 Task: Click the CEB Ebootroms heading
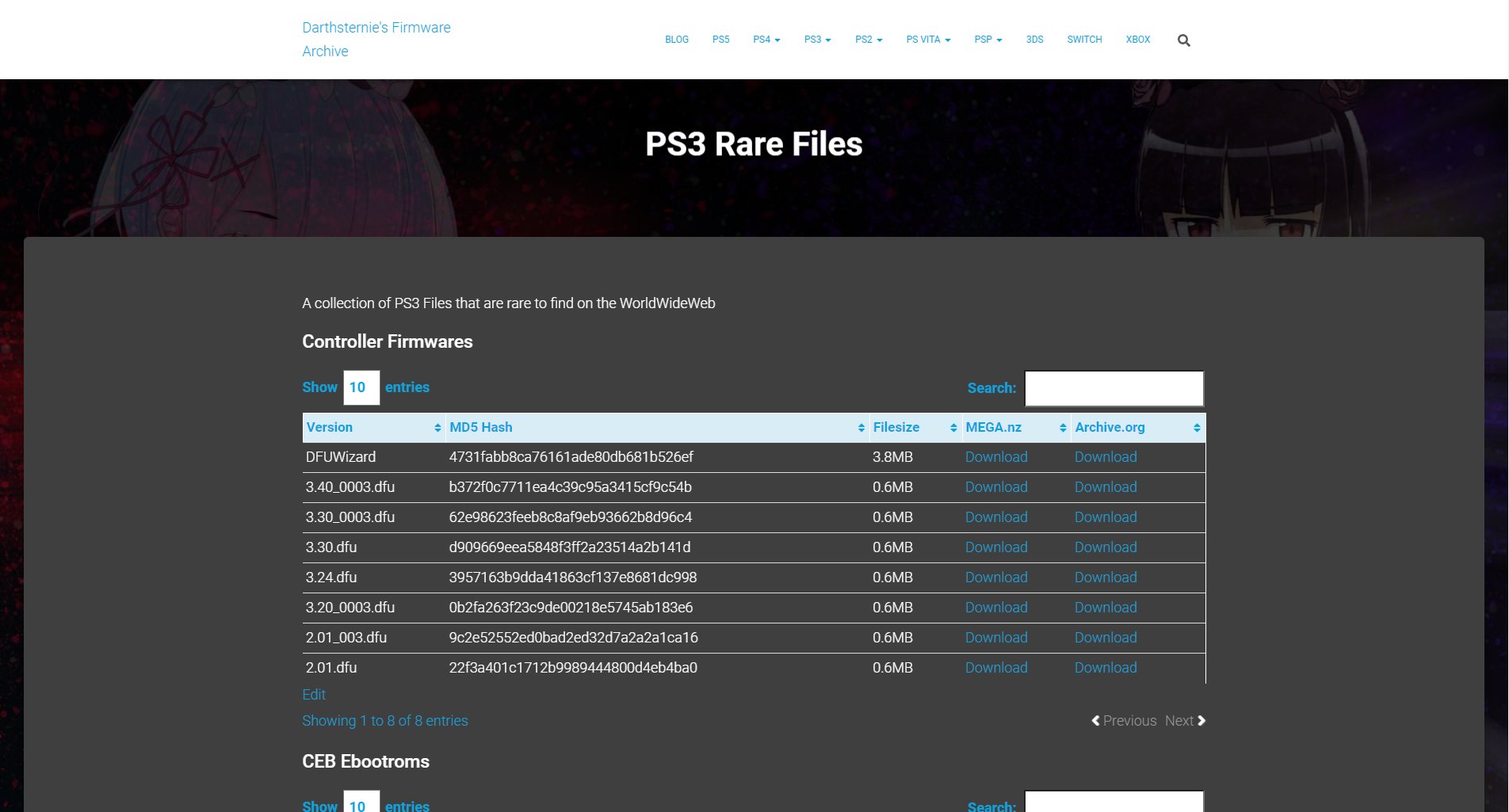pyautogui.click(x=365, y=761)
